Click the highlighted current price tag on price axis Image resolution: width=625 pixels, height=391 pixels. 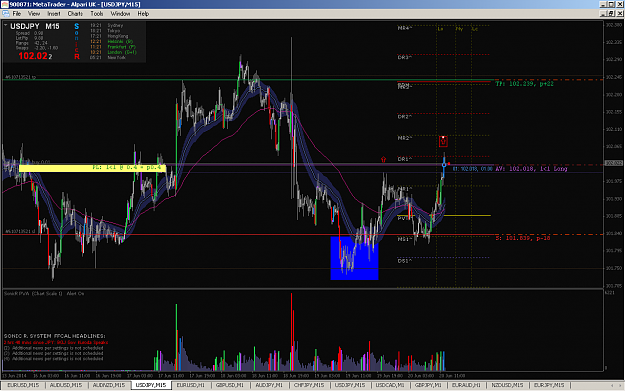[613, 163]
